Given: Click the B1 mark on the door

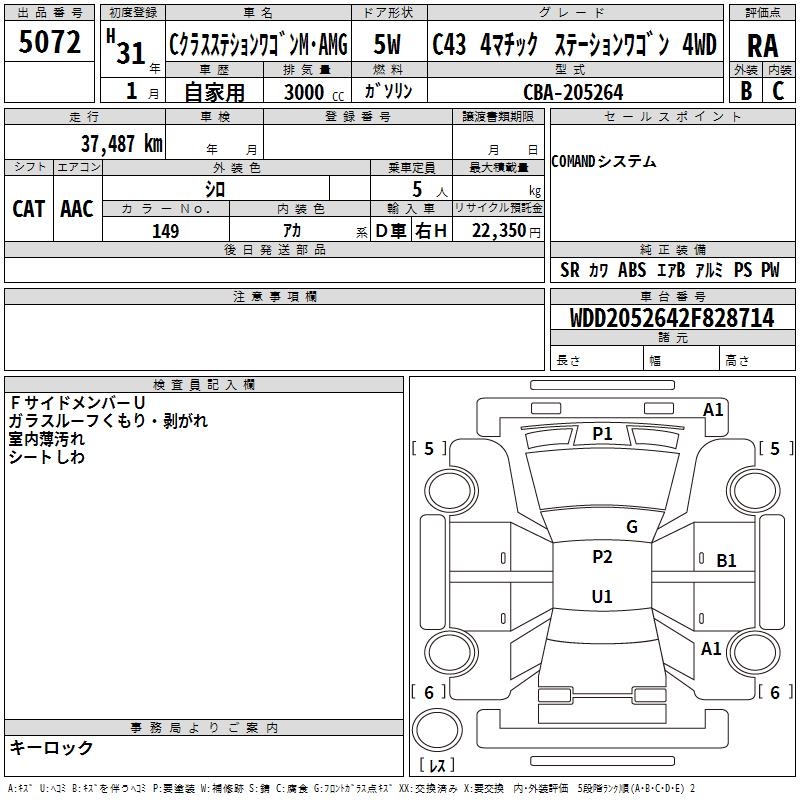Looking at the screenshot, I should [x=726, y=561].
